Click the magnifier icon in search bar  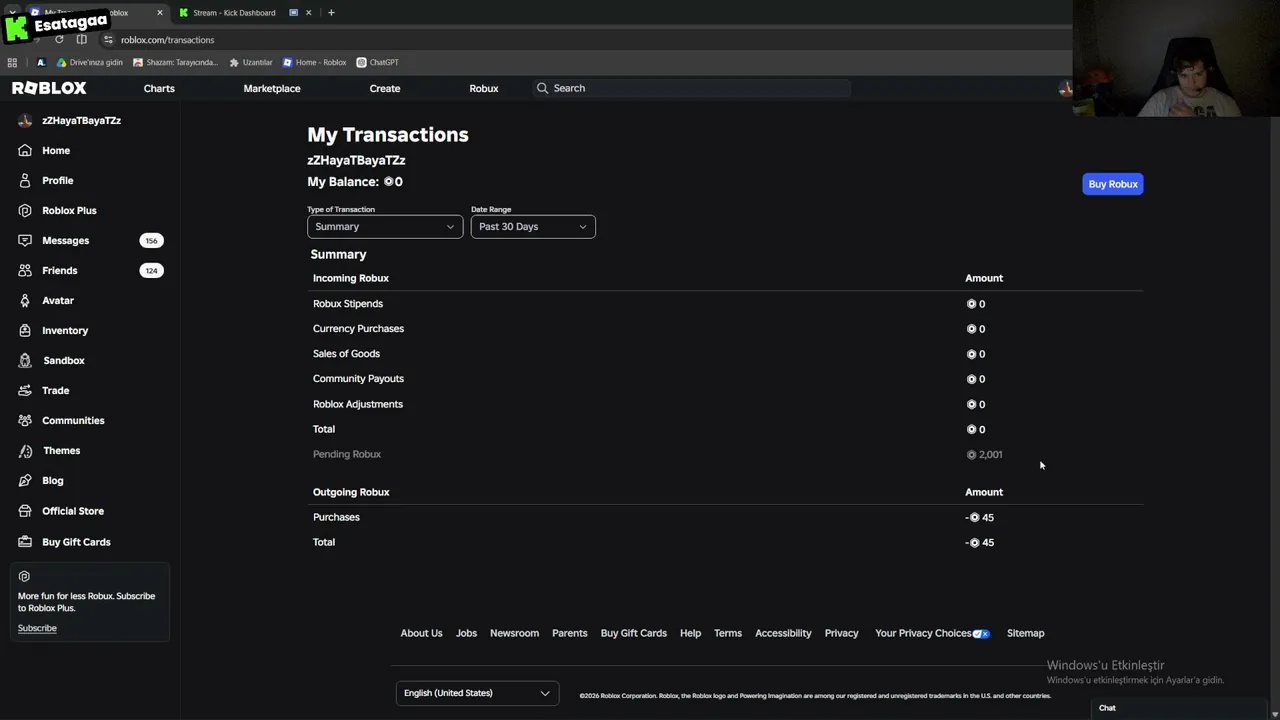pos(542,88)
